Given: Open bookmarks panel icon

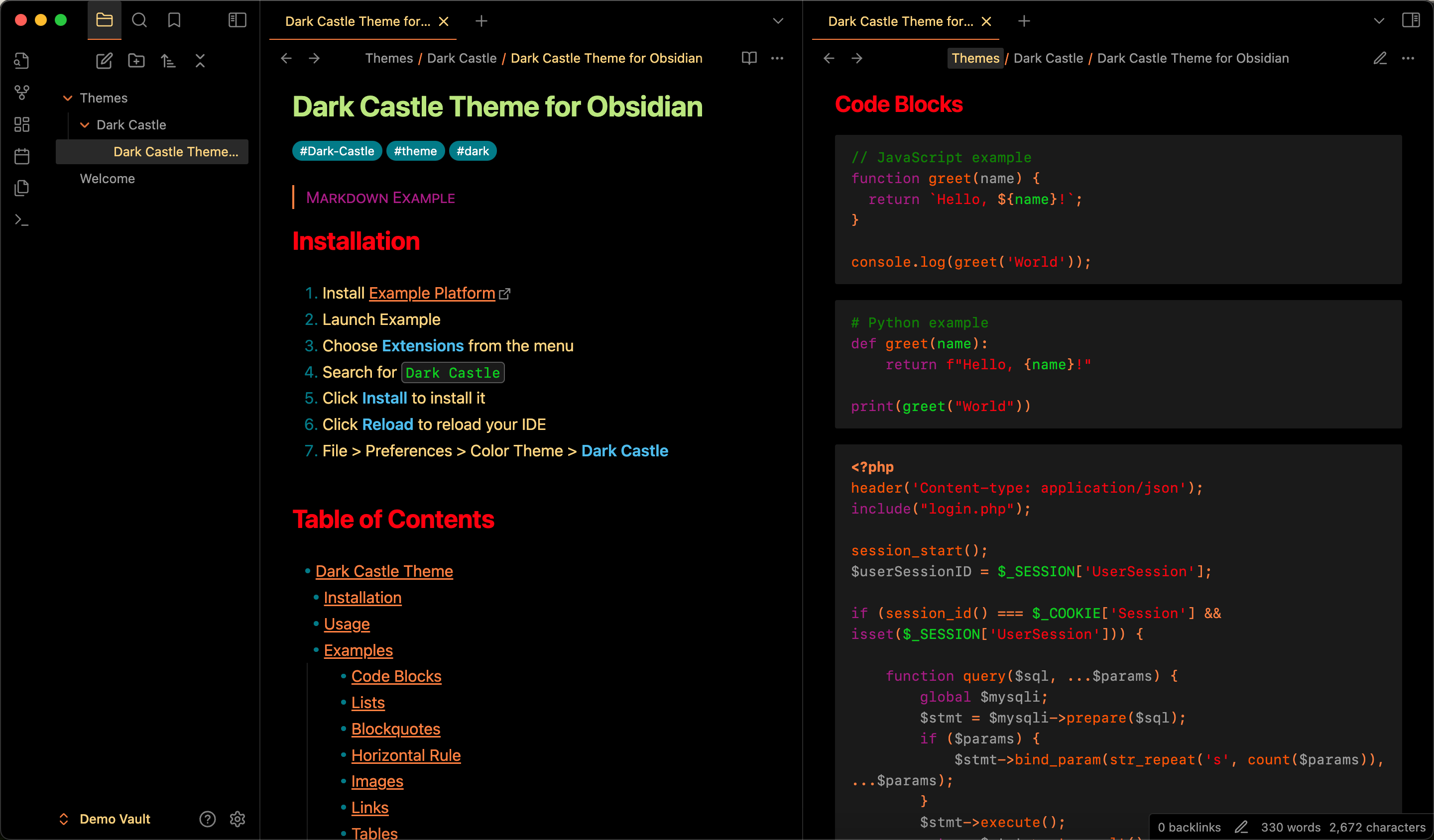Looking at the screenshot, I should [174, 21].
